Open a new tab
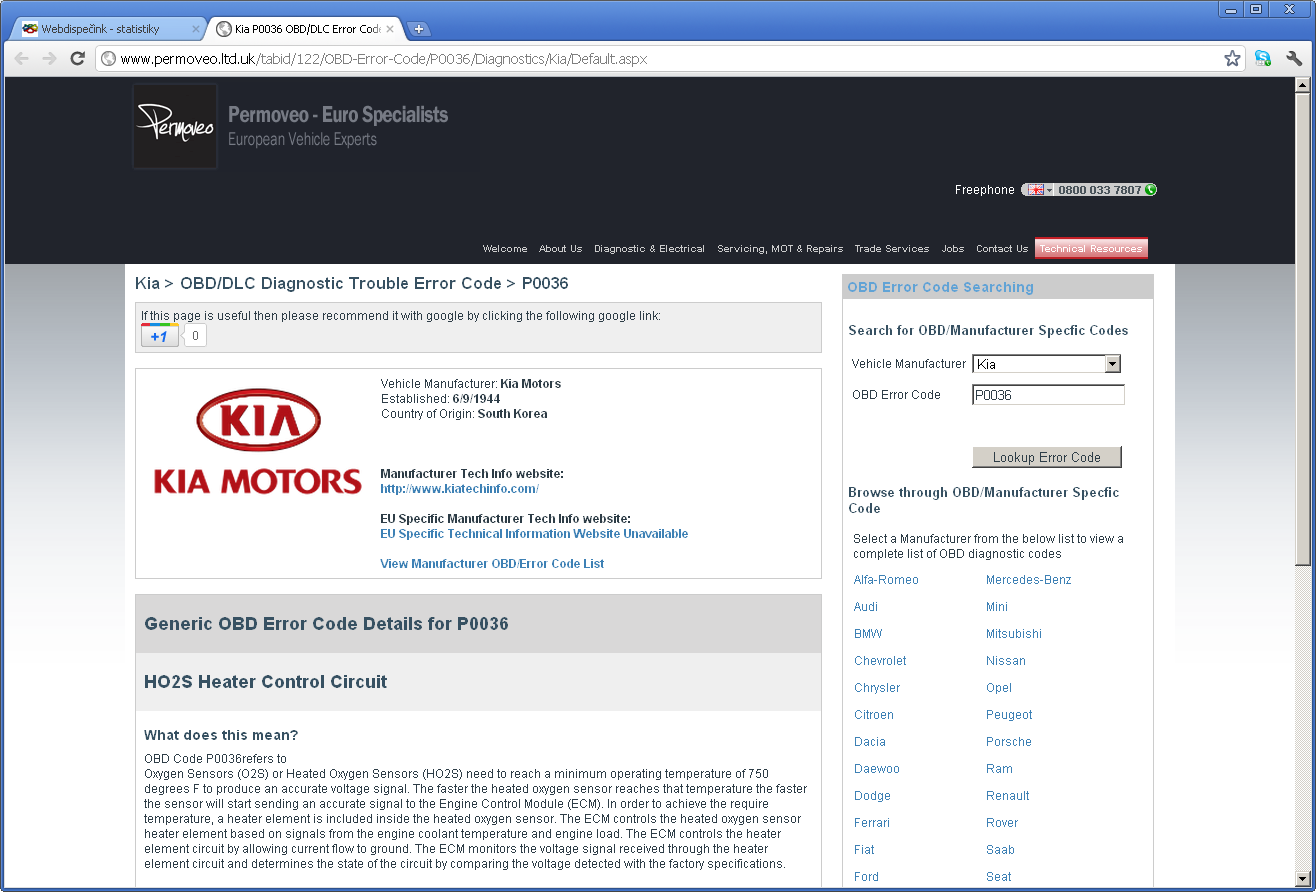The height and width of the screenshot is (892, 1316). [x=419, y=29]
